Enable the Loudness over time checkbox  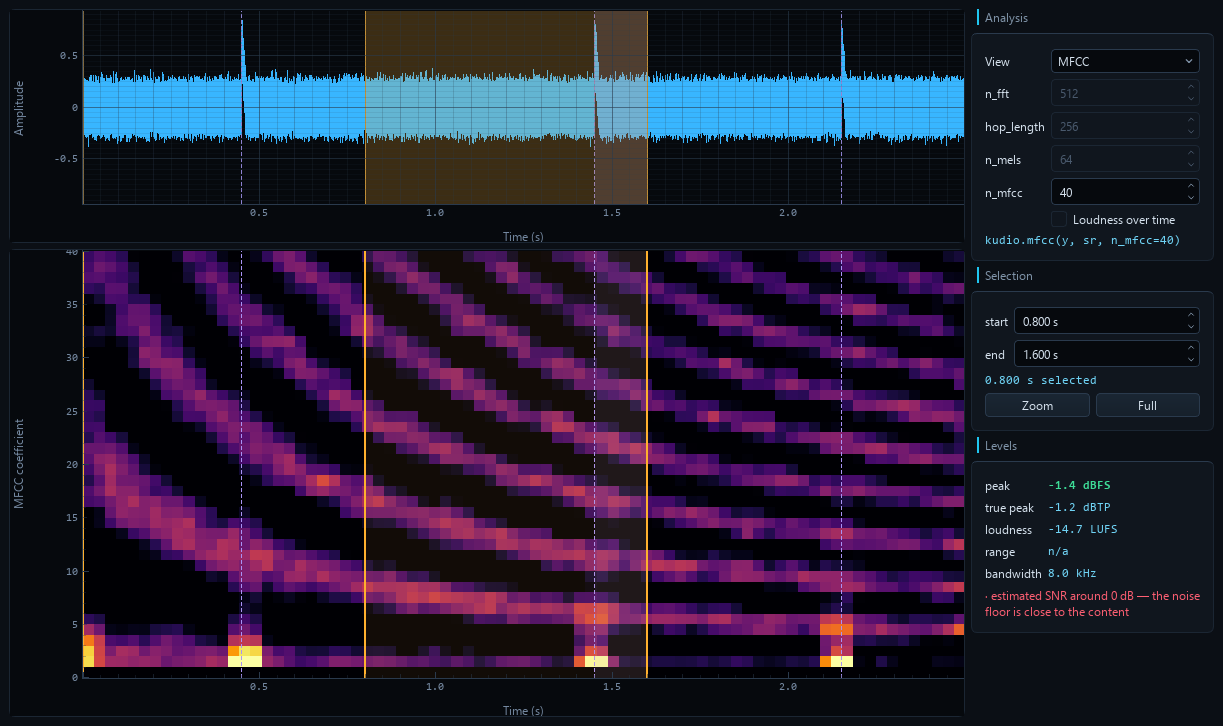(x=1060, y=219)
